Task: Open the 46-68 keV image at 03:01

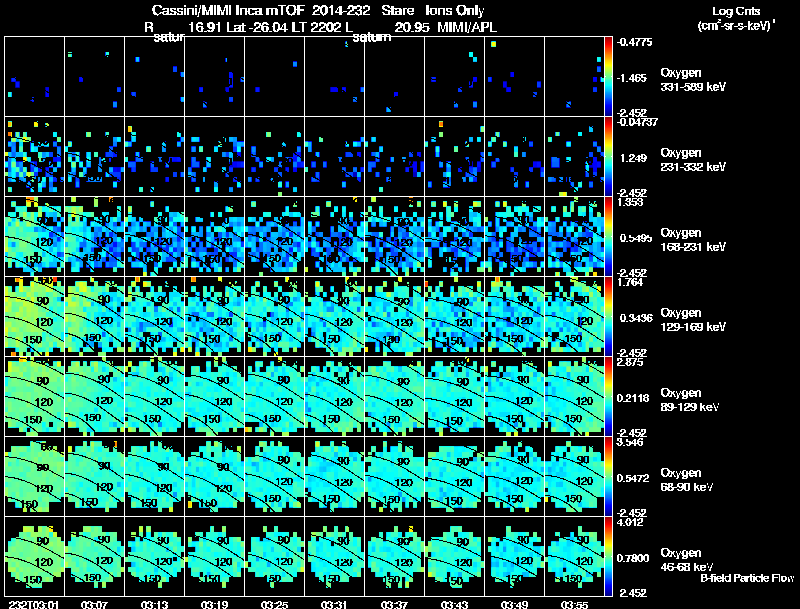Action: pos(34,556)
